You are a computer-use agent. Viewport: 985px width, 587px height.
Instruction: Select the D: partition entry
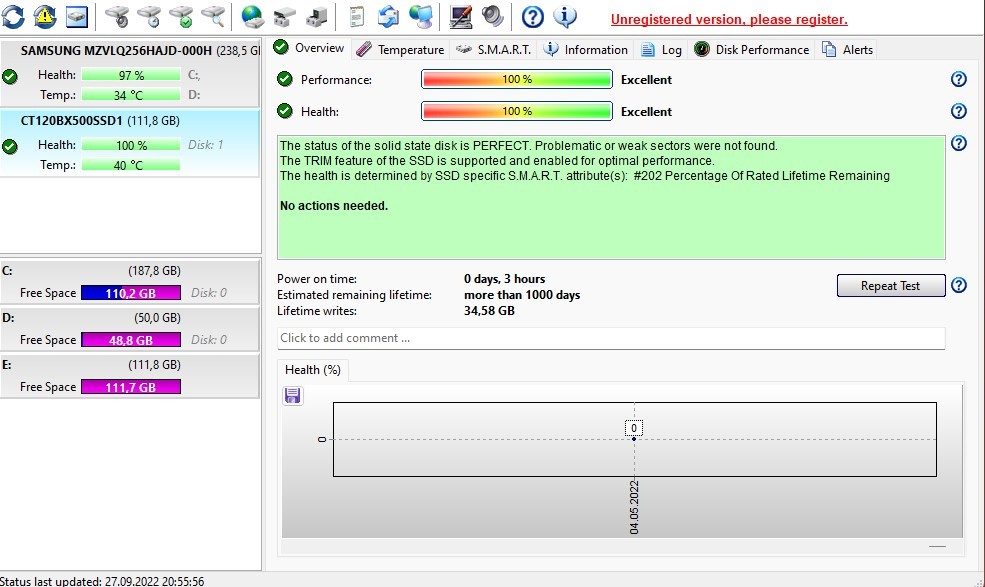coord(130,329)
